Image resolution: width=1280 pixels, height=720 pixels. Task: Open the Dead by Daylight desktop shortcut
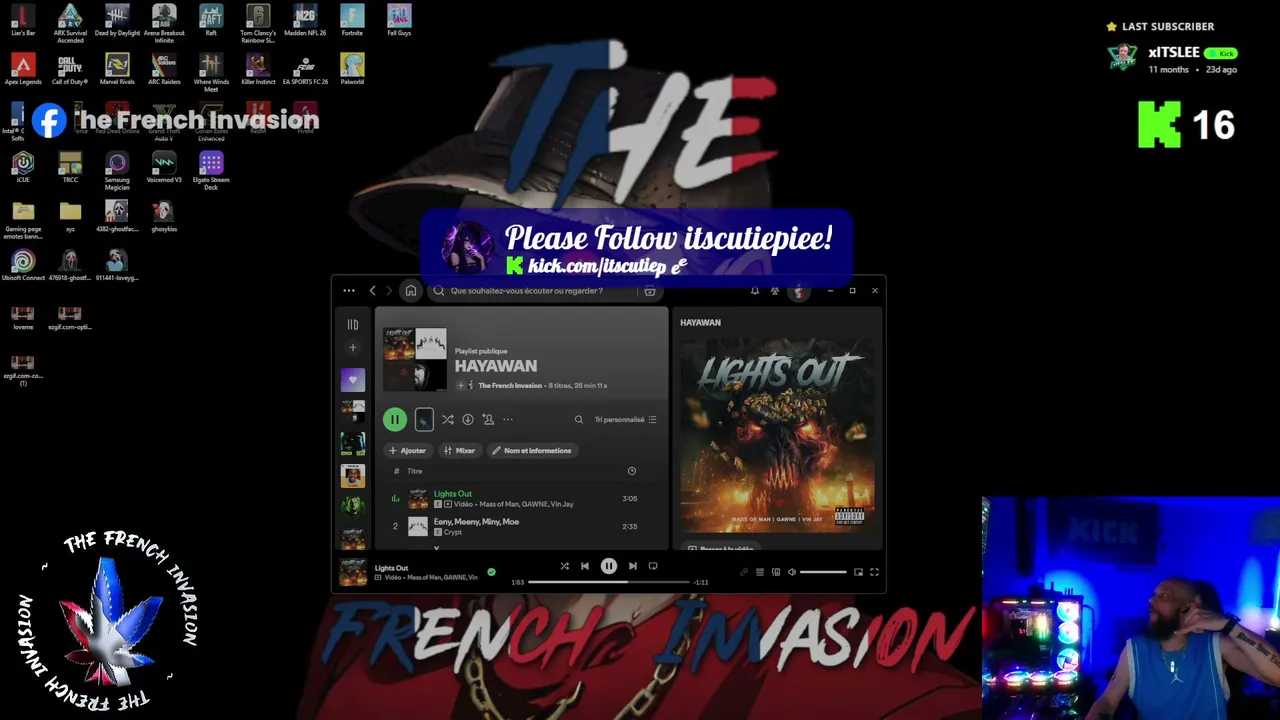pyautogui.click(x=117, y=19)
